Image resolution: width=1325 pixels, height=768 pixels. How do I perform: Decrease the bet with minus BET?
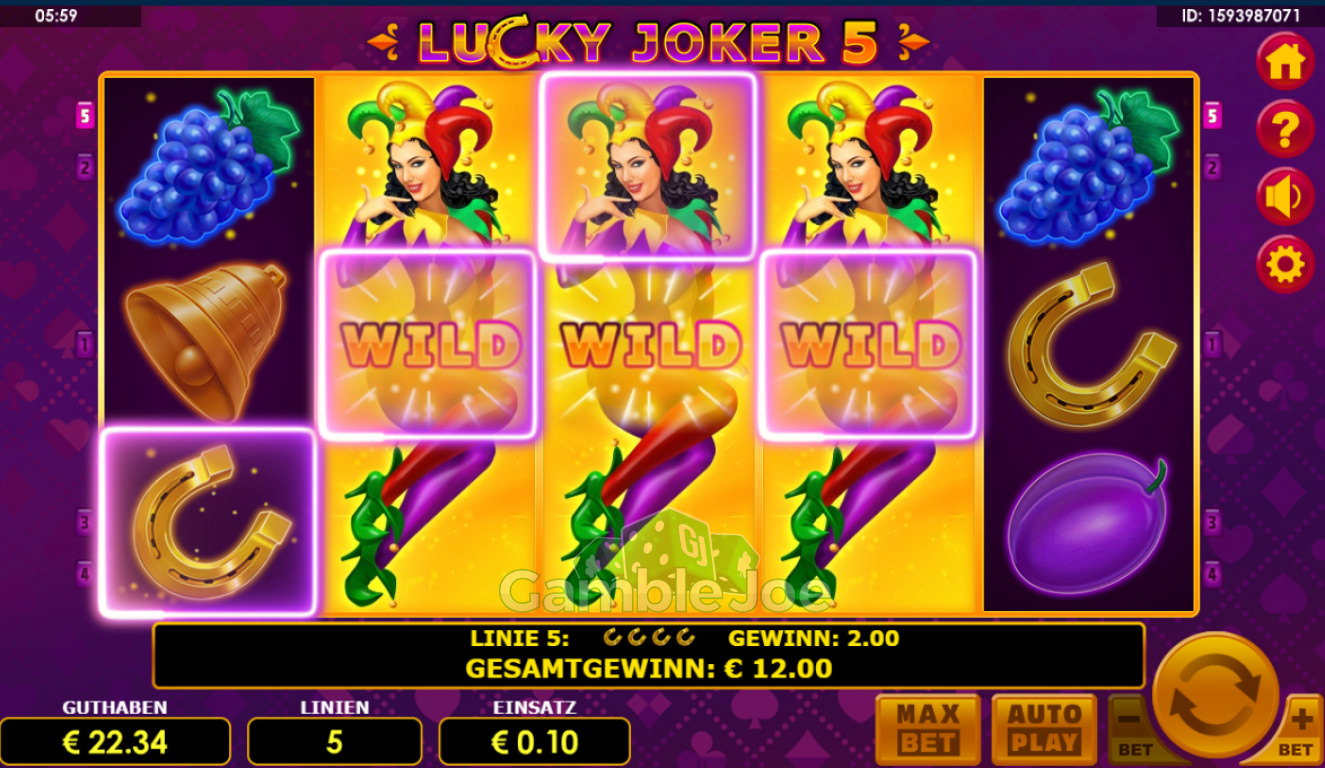(1131, 729)
